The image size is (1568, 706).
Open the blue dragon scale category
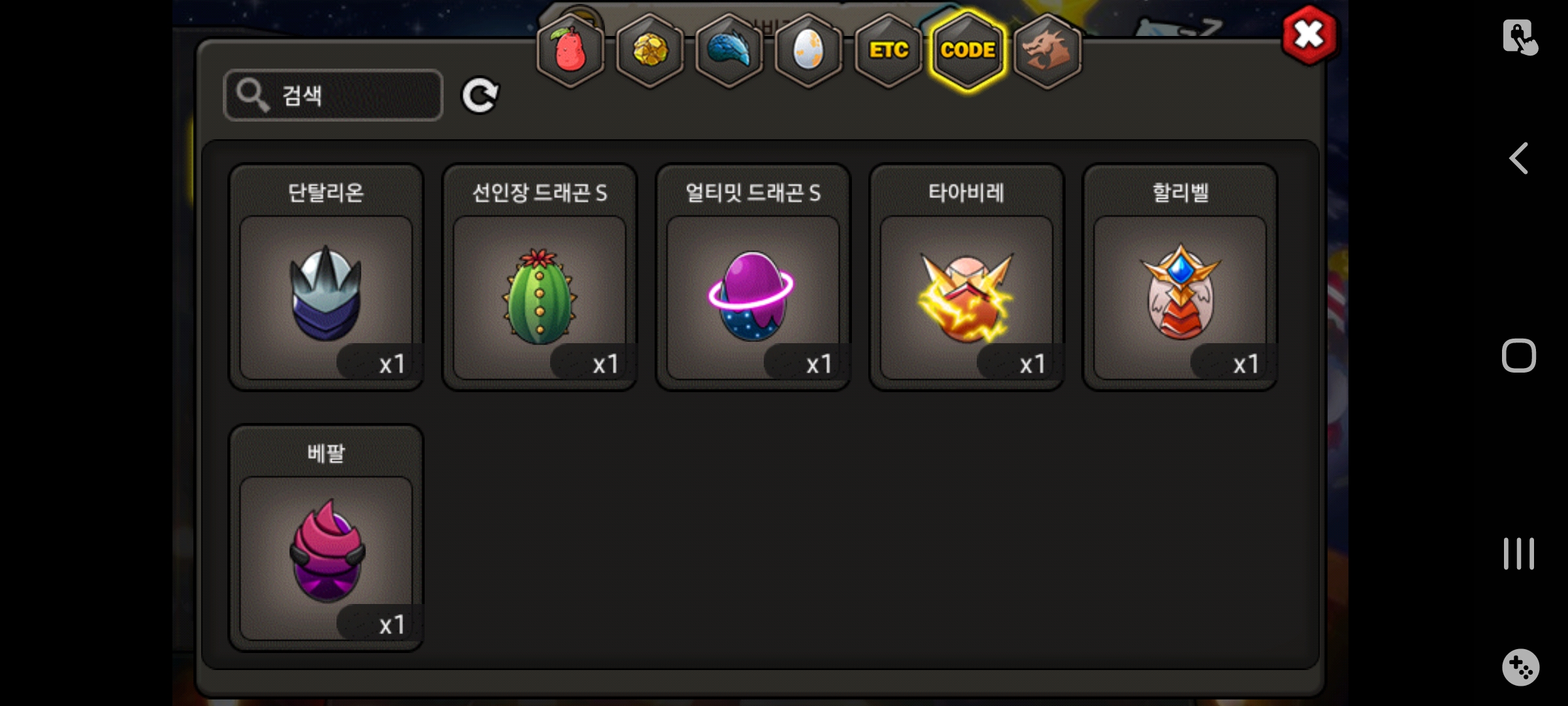729,50
